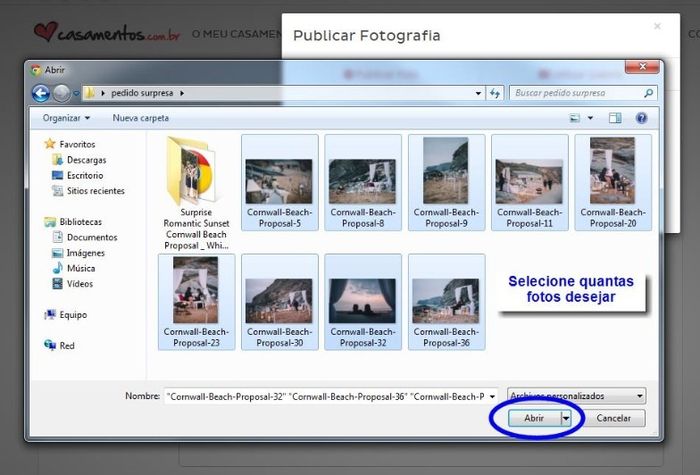Image resolution: width=700 pixels, height=475 pixels.
Task: Select Cornwall-Beach-Proposal-36 thumbnail
Action: point(446,302)
